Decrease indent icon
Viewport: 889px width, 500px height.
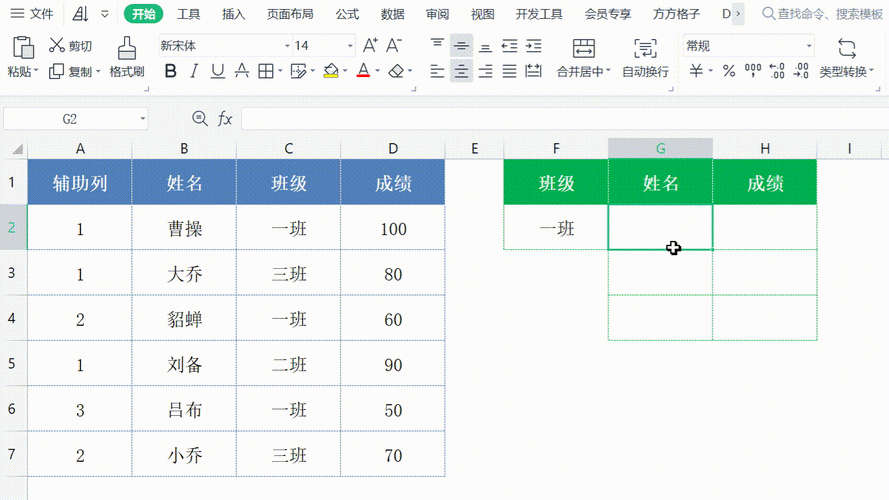[x=510, y=45]
